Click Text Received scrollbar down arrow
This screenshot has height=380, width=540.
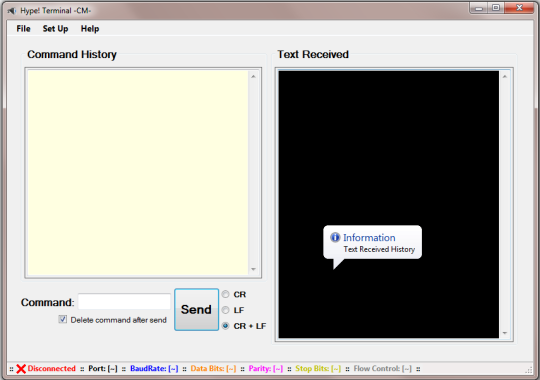click(x=505, y=333)
